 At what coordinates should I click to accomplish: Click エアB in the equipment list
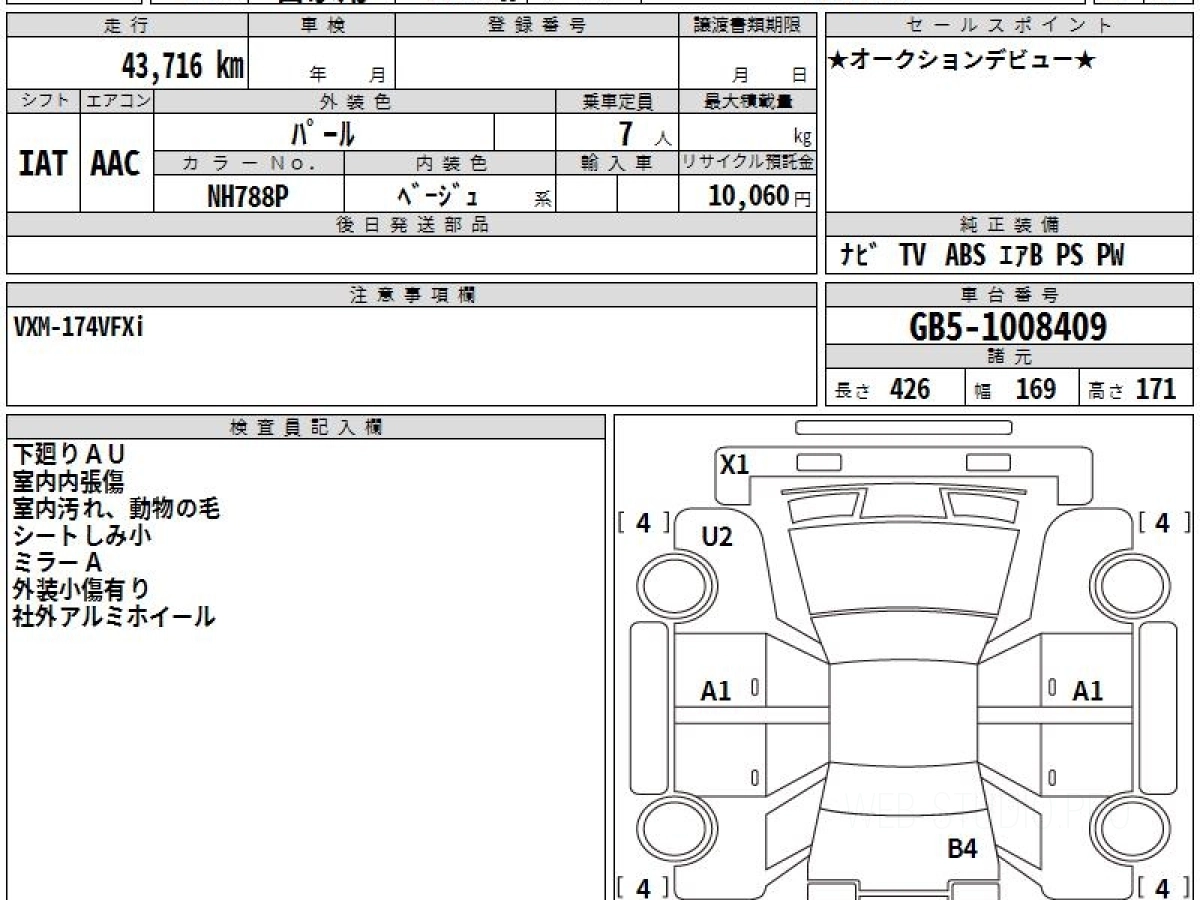point(1021,256)
